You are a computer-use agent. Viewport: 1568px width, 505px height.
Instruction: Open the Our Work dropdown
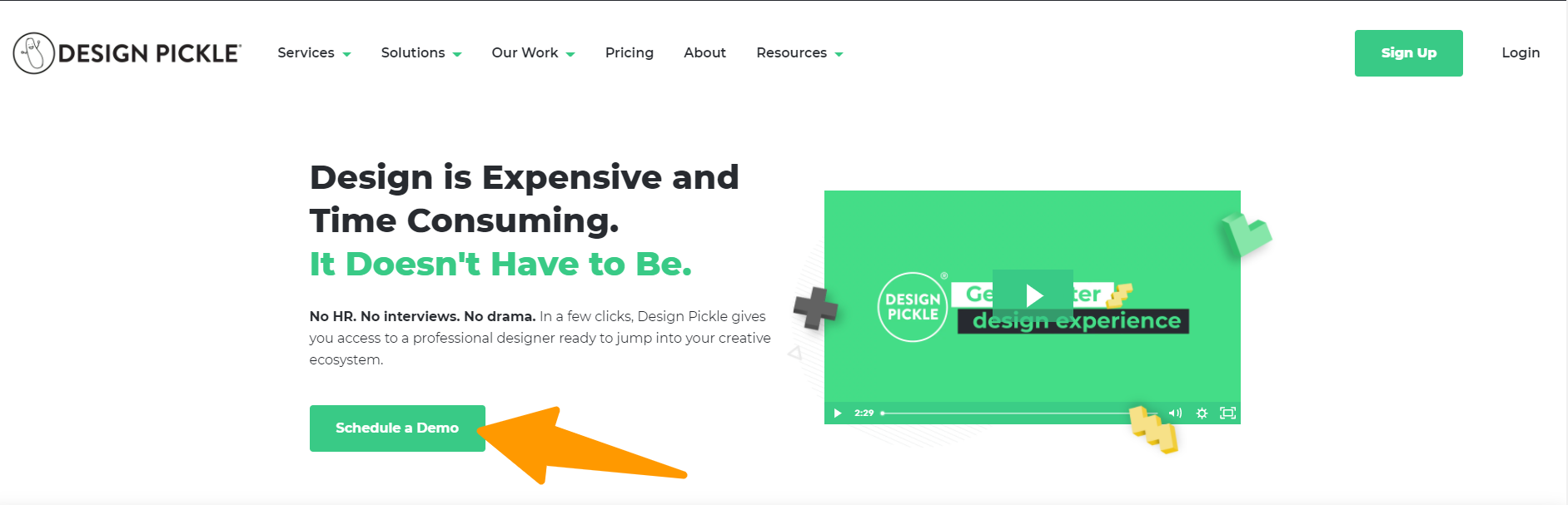[x=533, y=53]
